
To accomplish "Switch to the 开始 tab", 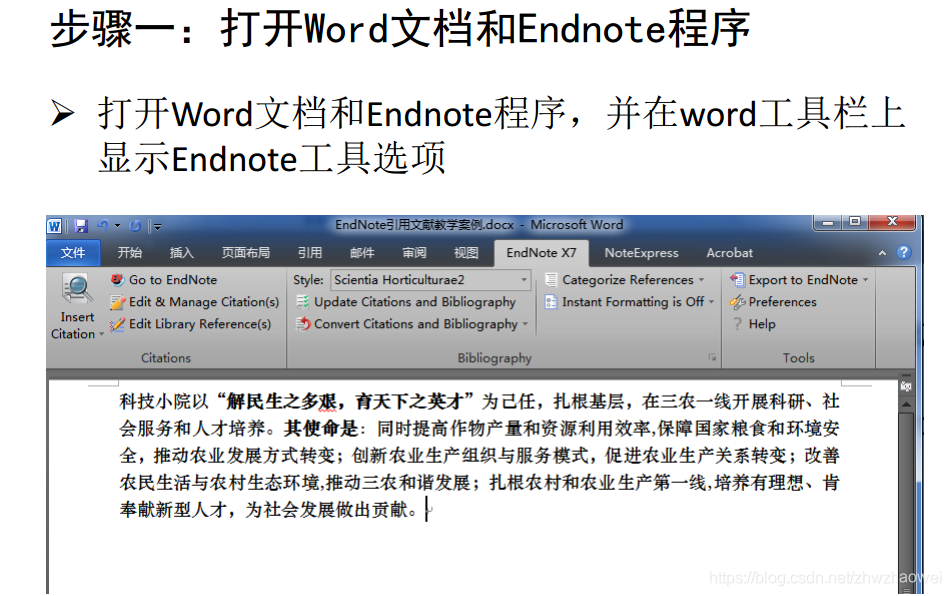I will click(x=129, y=253).
